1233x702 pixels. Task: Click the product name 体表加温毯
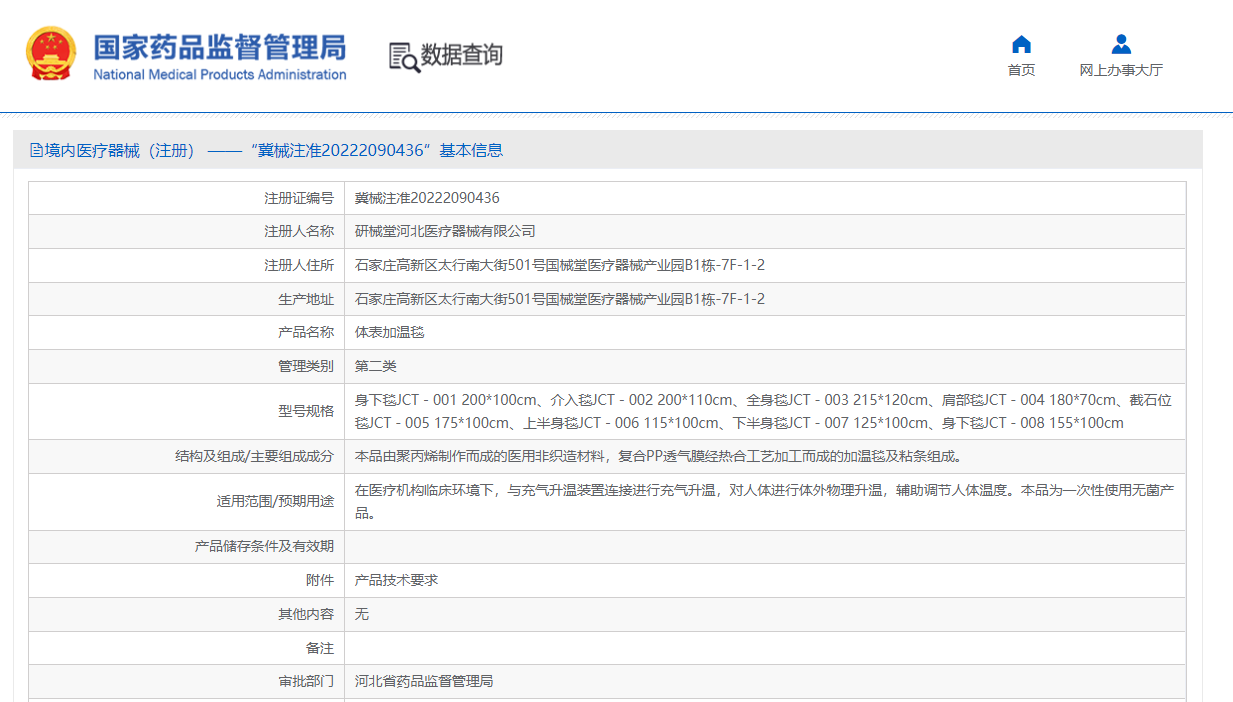click(389, 331)
